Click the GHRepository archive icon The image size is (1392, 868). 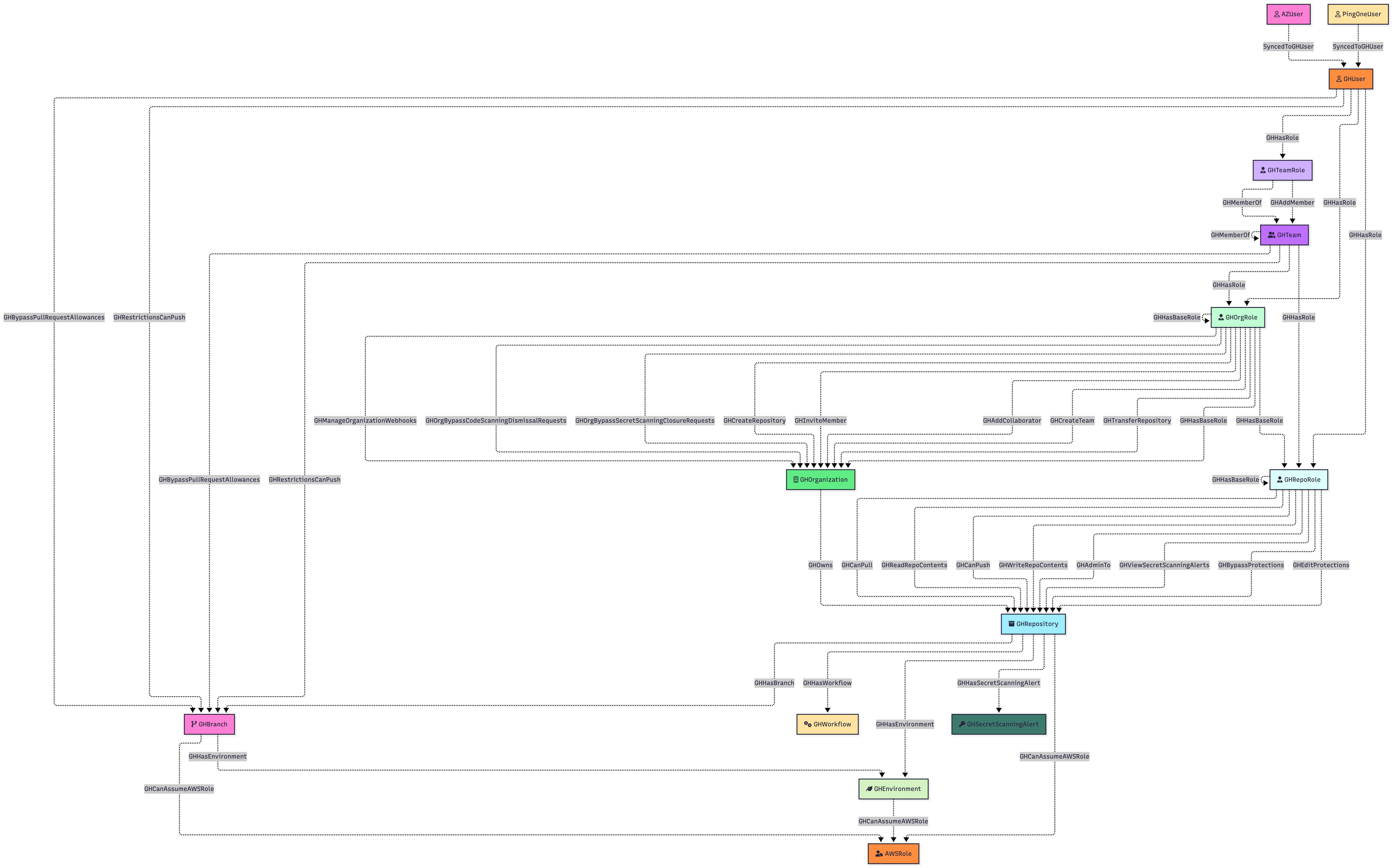tap(1011, 624)
